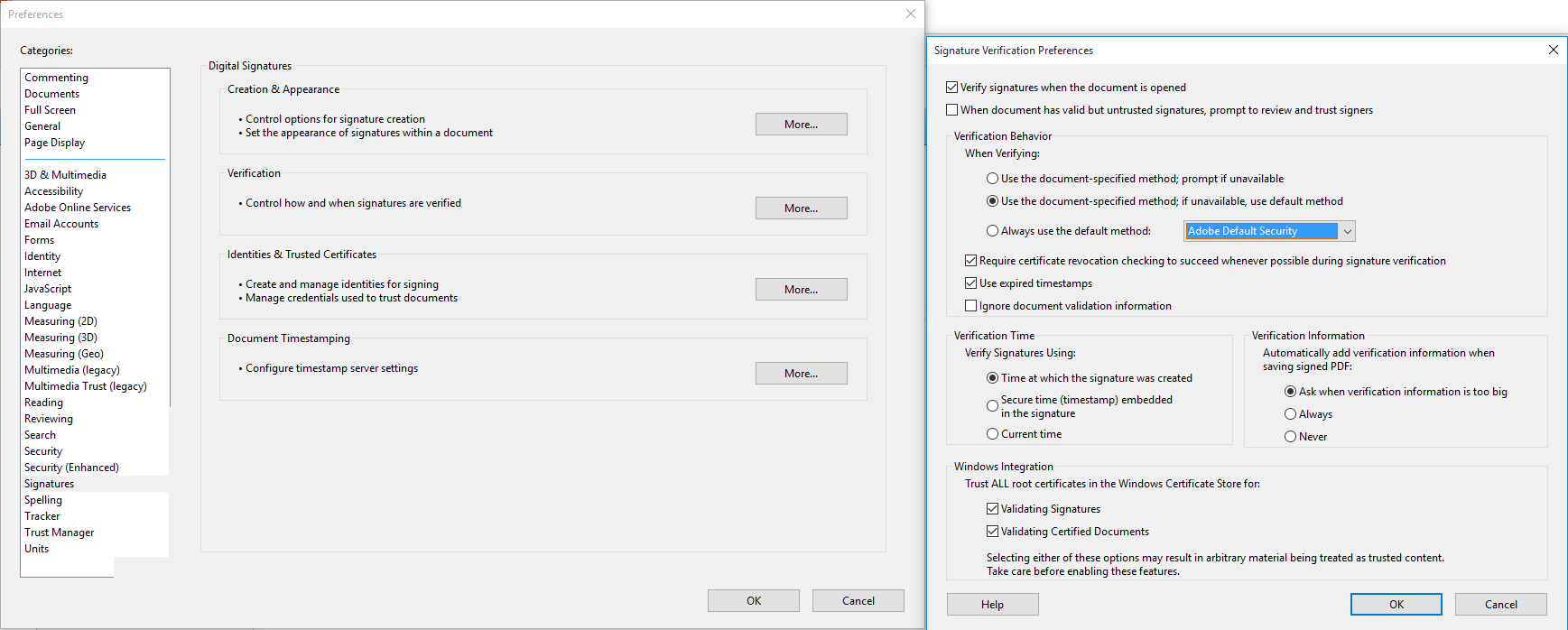The height and width of the screenshot is (630, 1568).
Task: Close the Preferences window
Action: pyautogui.click(x=911, y=14)
